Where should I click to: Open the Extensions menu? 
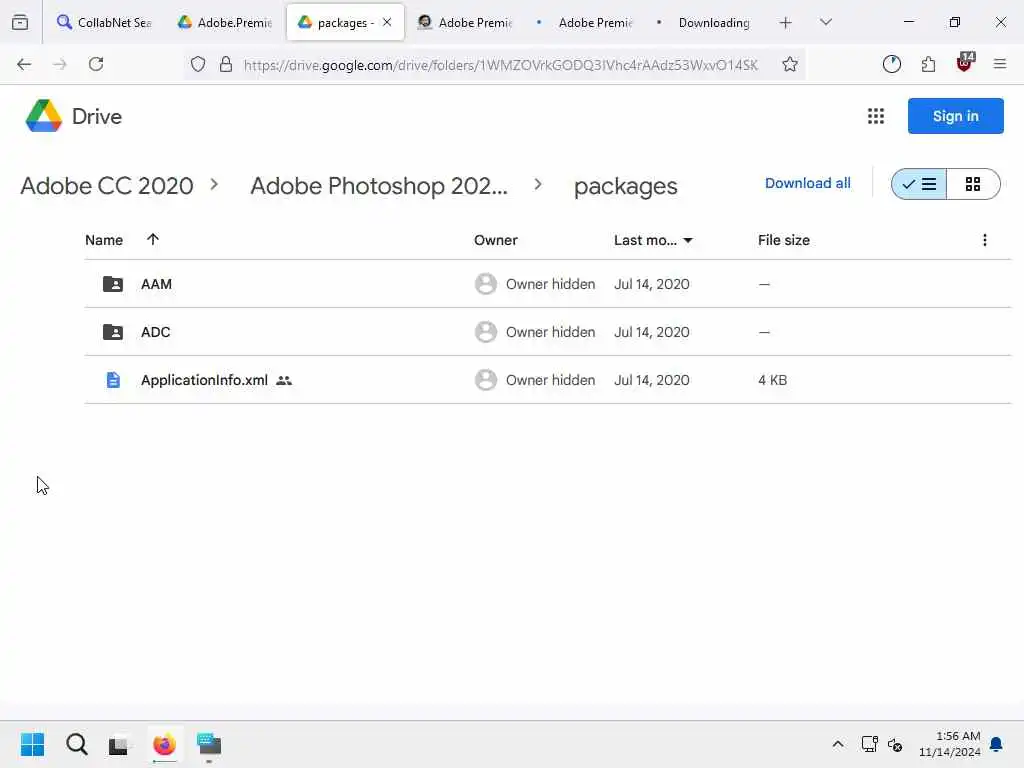[x=928, y=64]
